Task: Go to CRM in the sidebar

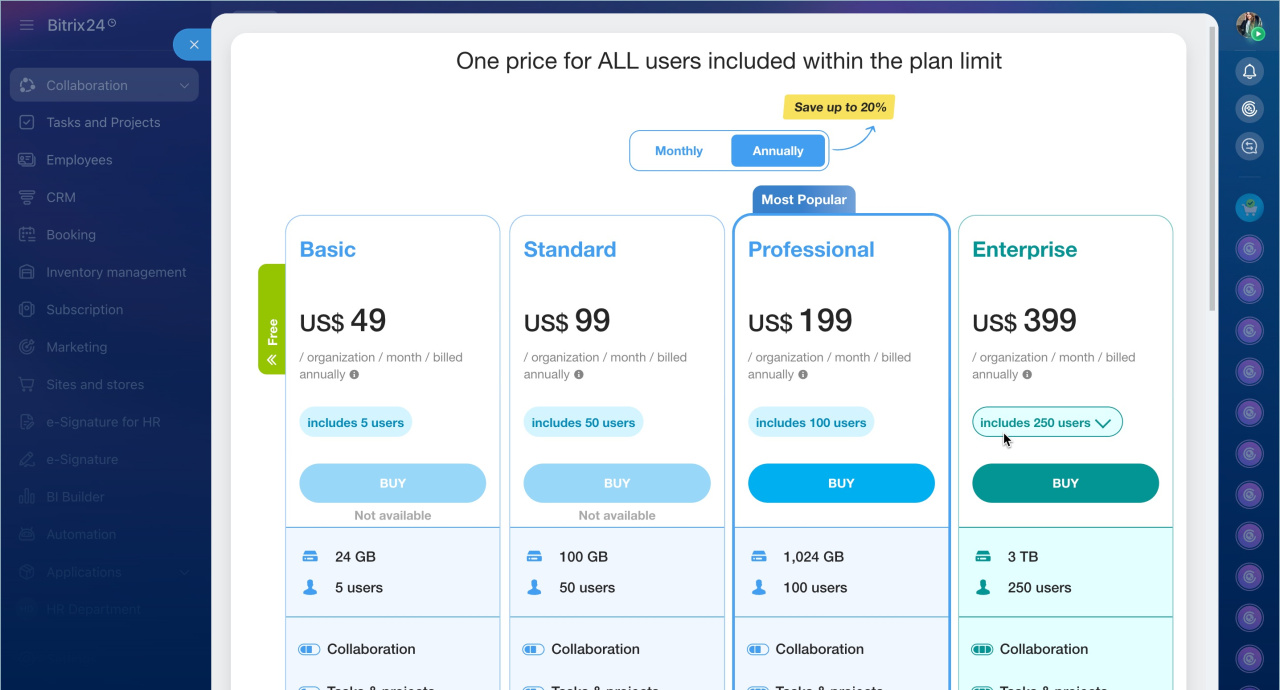Action: point(61,198)
